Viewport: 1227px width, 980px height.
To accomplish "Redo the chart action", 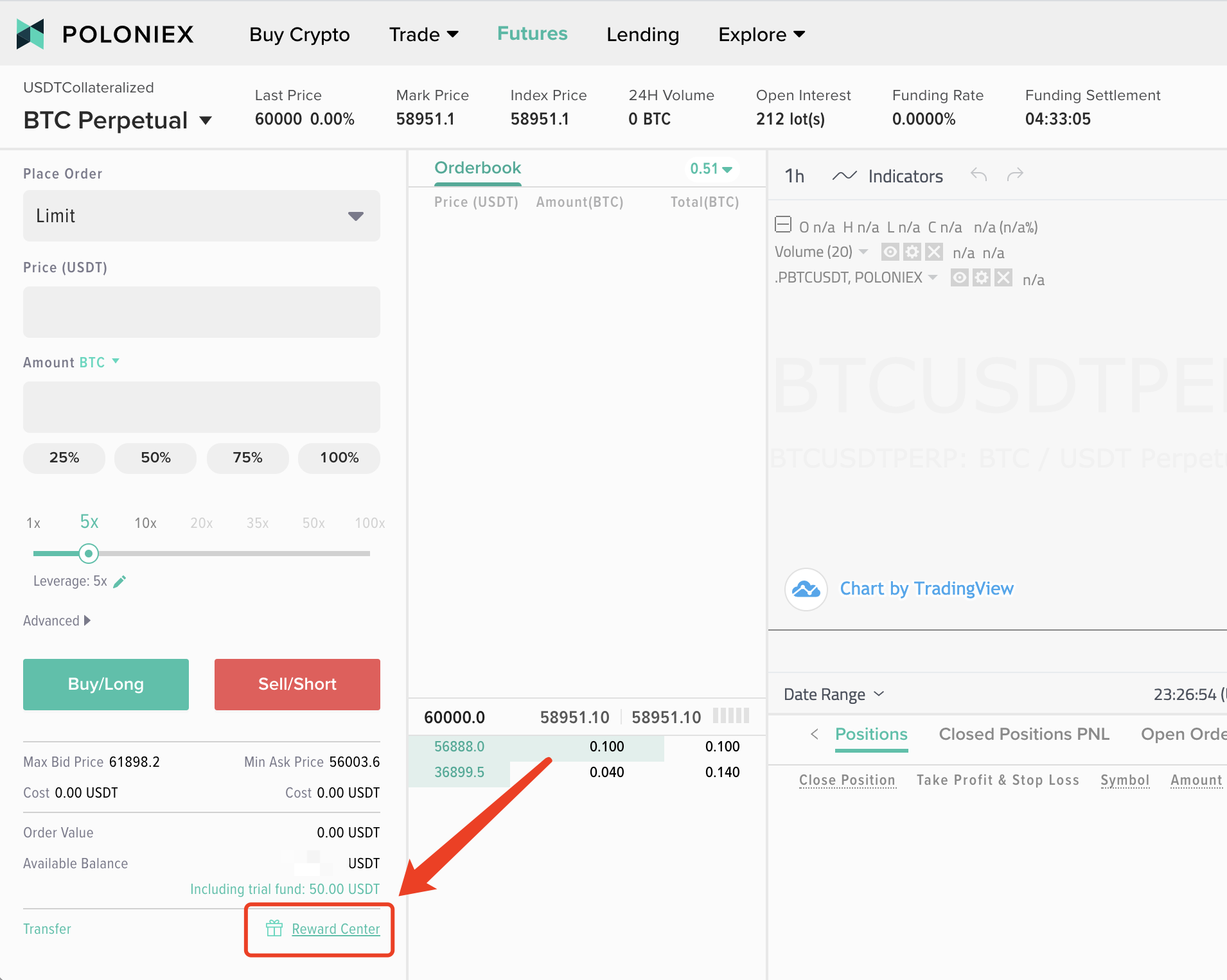I will point(1015,175).
